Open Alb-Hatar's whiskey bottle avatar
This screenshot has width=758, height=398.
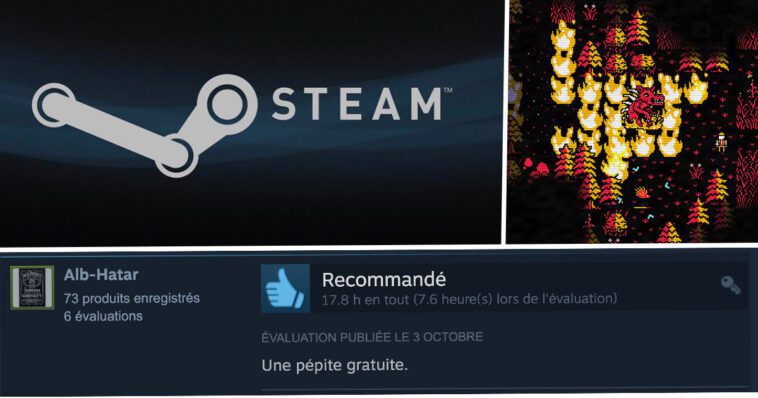[32, 287]
